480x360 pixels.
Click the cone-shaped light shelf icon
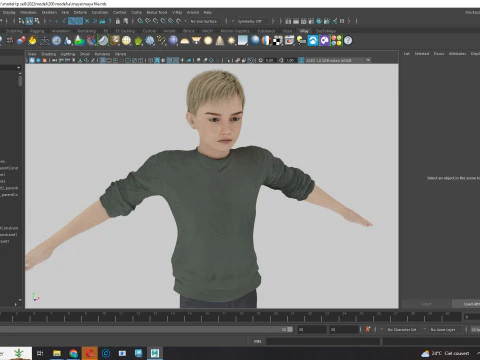(x=220, y=41)
